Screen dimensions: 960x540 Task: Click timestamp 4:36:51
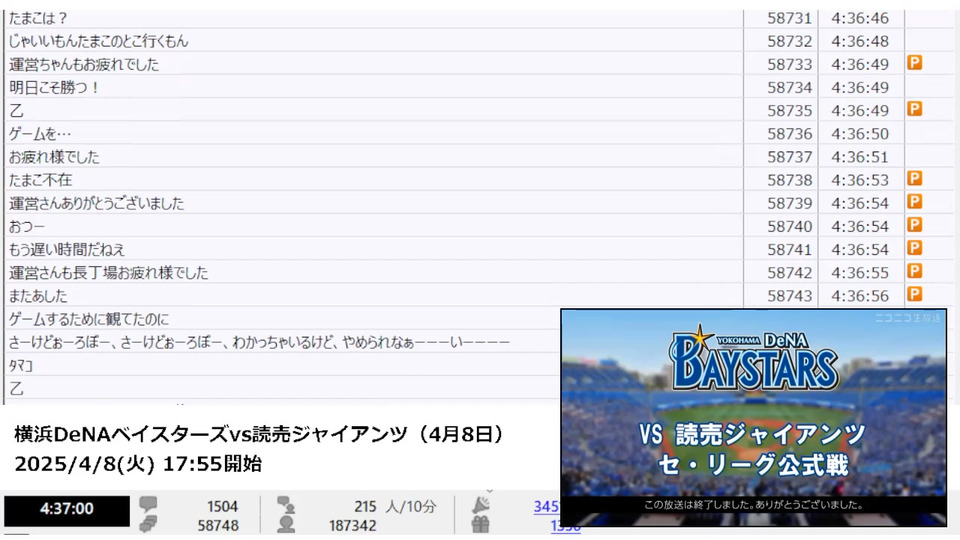pos(860,157)
